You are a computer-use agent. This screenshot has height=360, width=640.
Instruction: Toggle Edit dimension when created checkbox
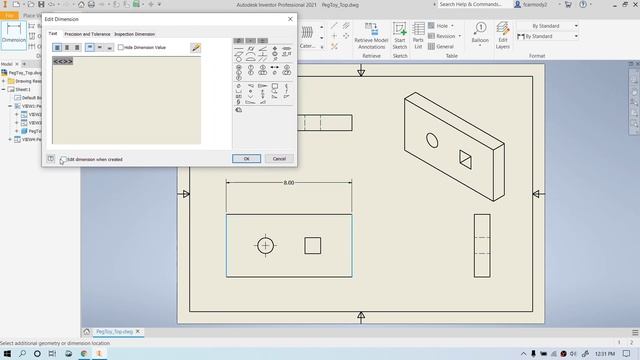coord(63,159)
